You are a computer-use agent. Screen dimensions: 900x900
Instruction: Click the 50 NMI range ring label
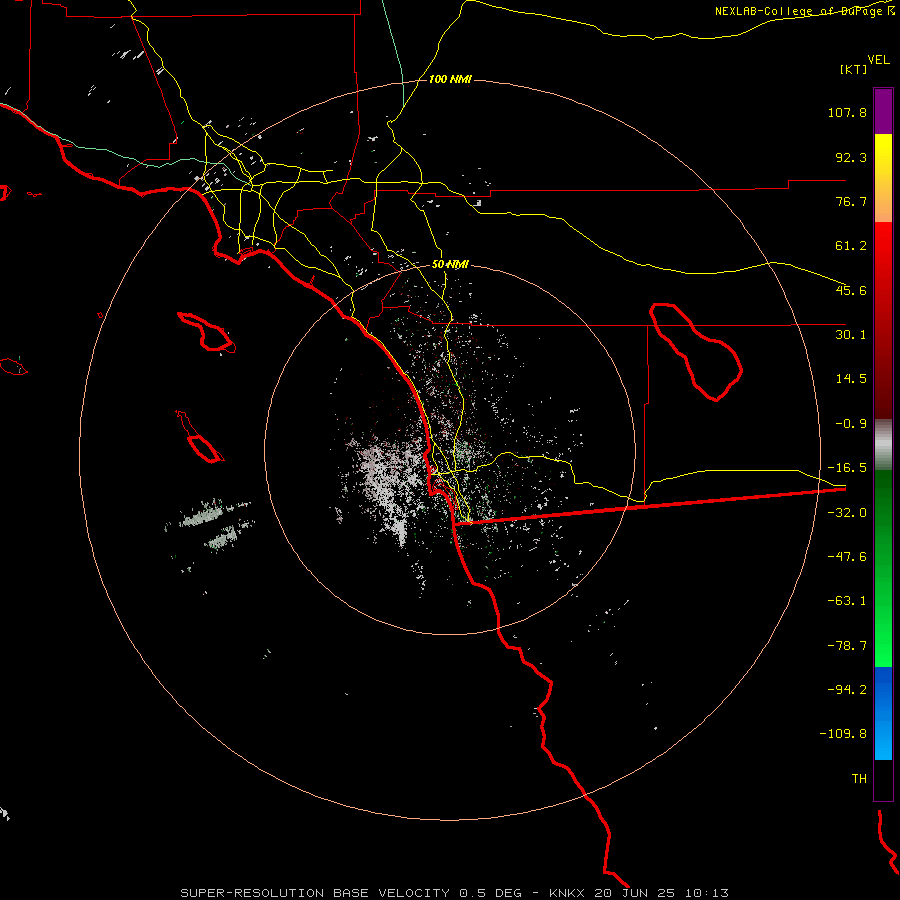(x=450, y=265)
